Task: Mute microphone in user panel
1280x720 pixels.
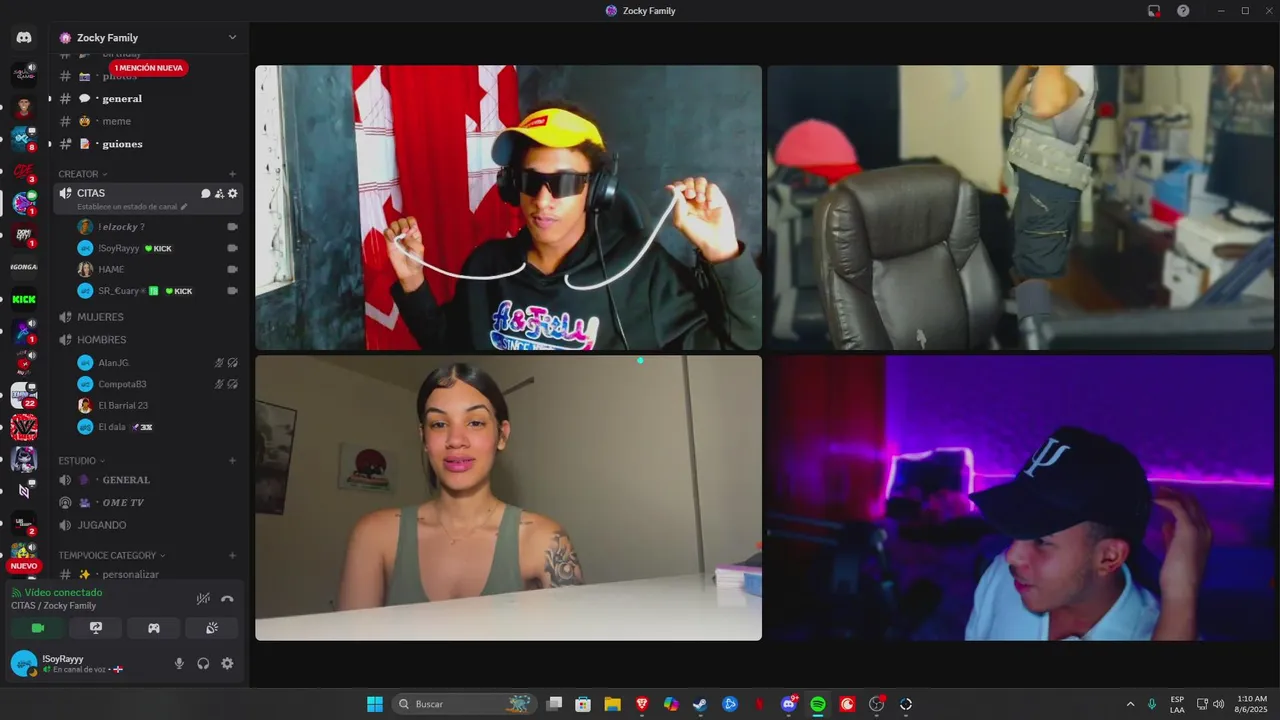Action: tap(179, 663)
